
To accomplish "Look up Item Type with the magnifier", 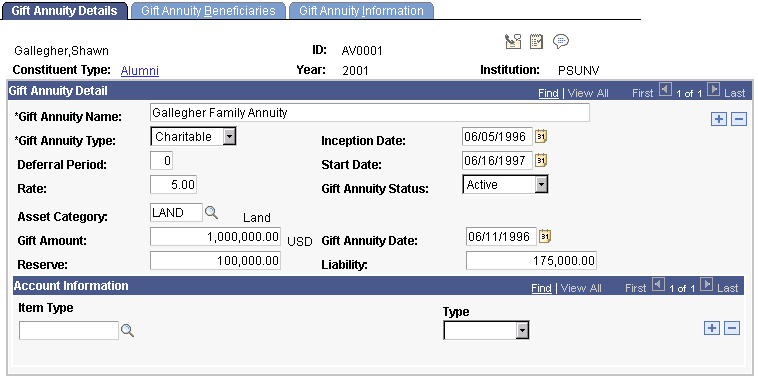I will pyautogui.click(x=127, y=331).
